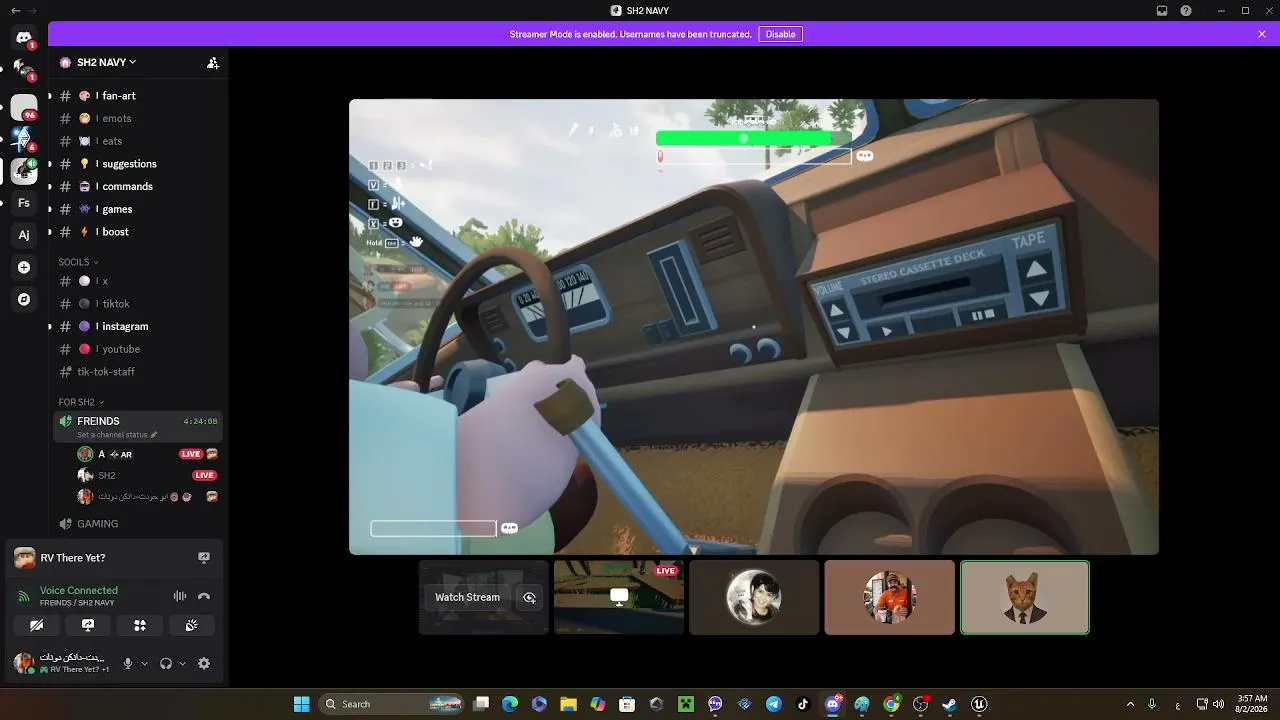This screenshot has height=720, width=1280.
Task: Open the Discord inbox icon in title bar
Action: 1162,11
